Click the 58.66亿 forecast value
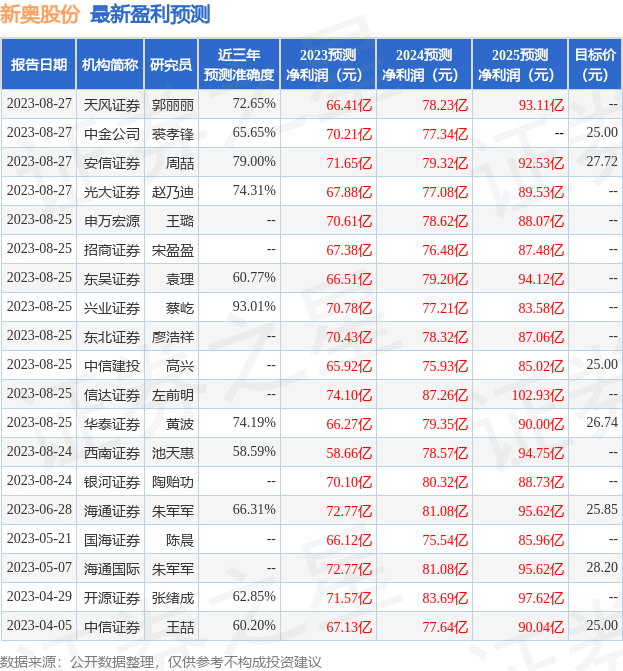The image size is (623, 671). tap(349, 454)
